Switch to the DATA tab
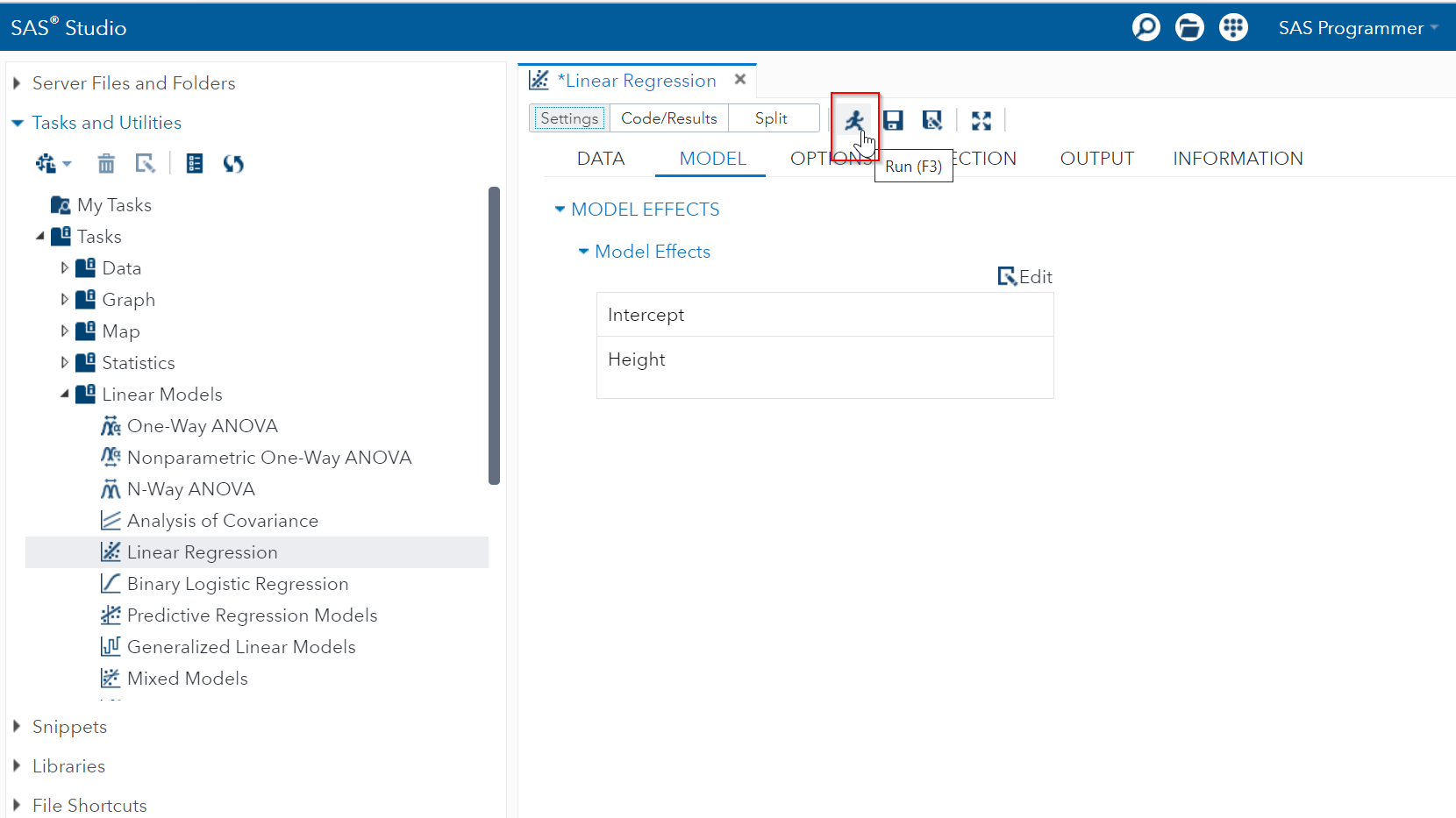The image size is (1456, 818). (600, 159)
